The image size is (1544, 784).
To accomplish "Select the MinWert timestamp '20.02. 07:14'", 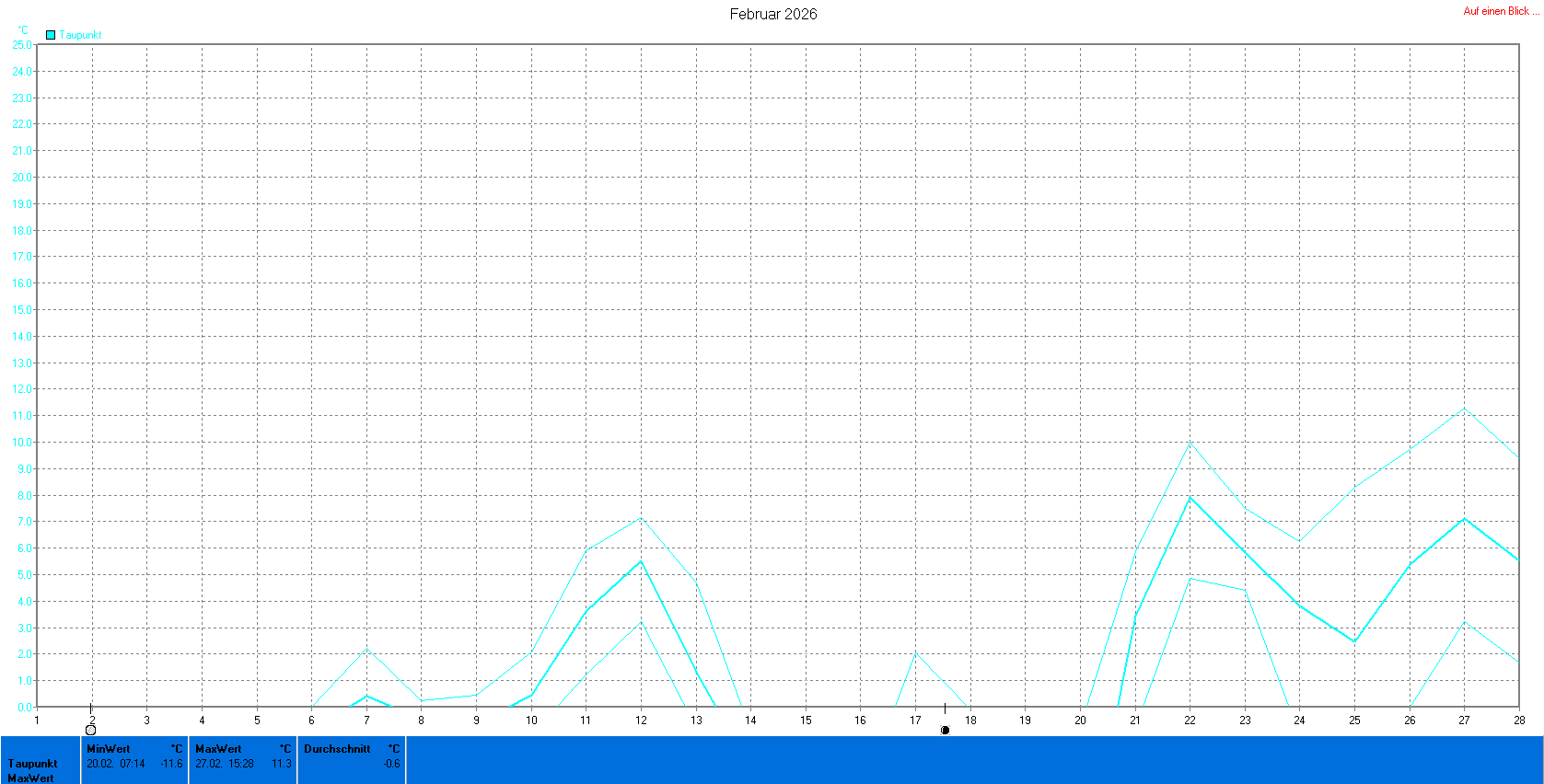I will point(116,764).
